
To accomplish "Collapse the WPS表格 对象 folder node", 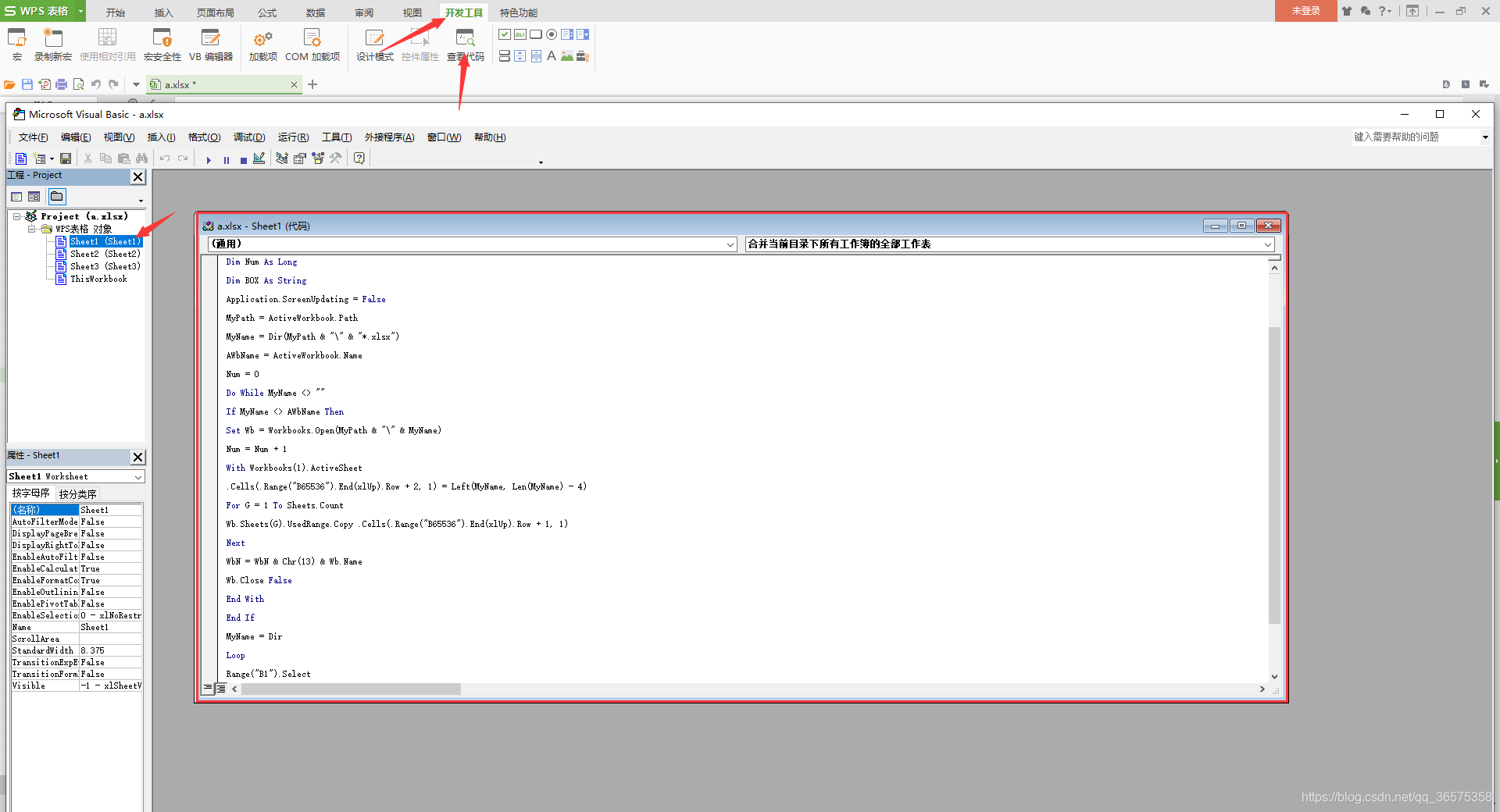I will point(32,229).
